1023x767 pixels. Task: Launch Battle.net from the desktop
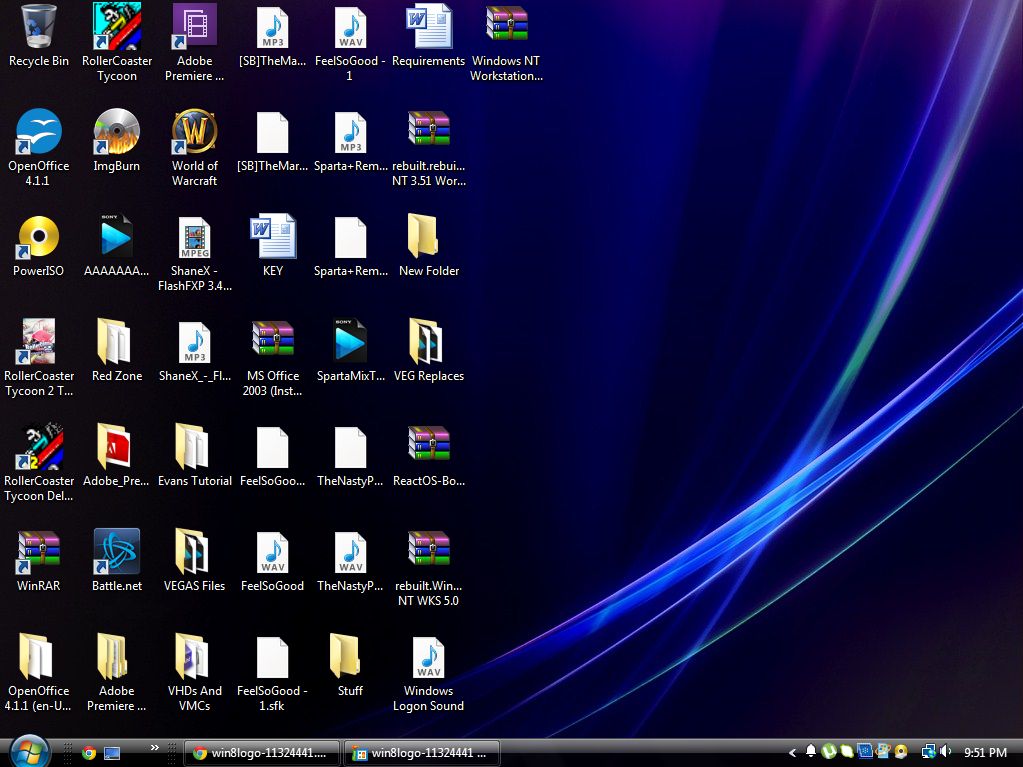point(117,552)
